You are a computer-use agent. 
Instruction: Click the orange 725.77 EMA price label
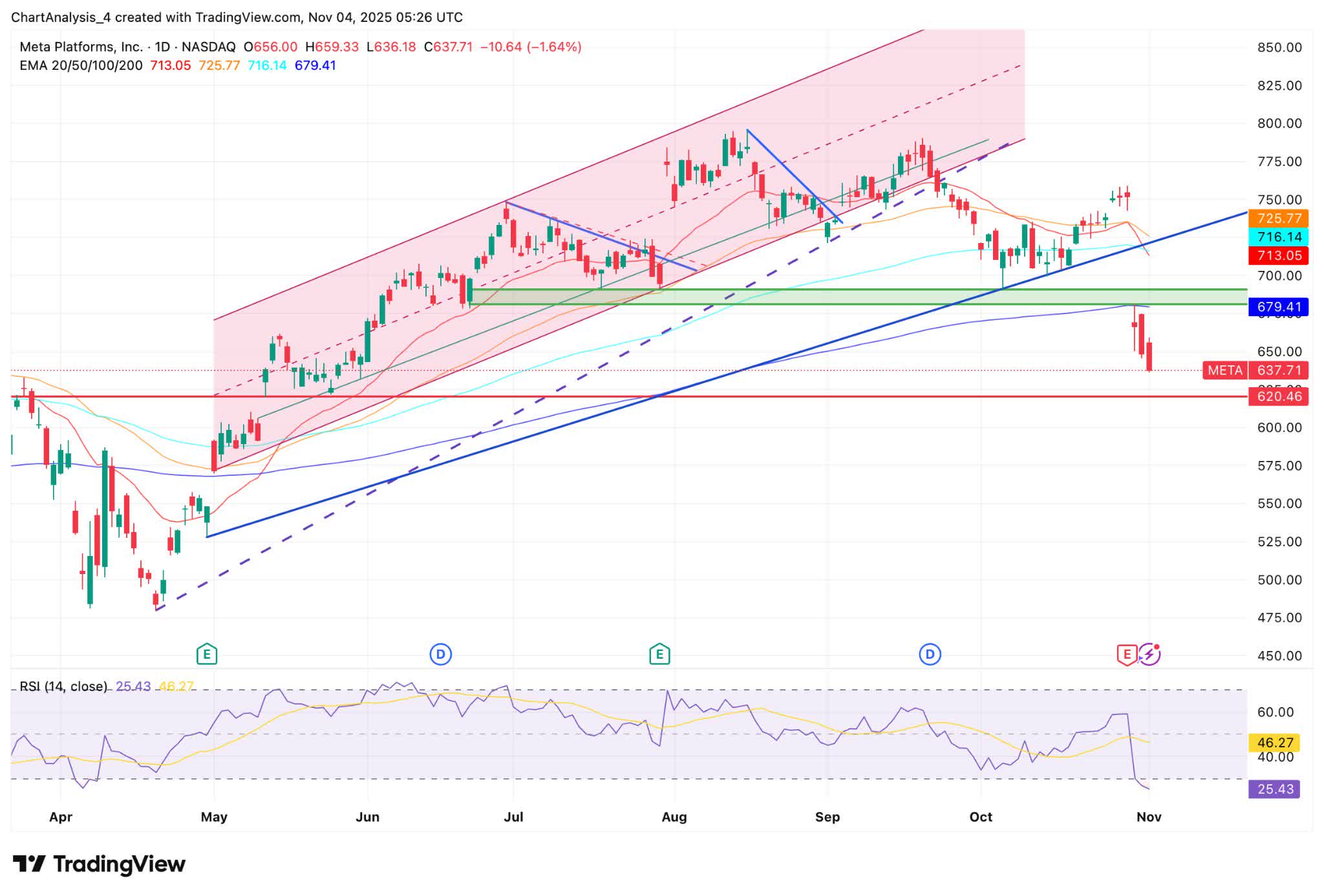(1279, 219)
